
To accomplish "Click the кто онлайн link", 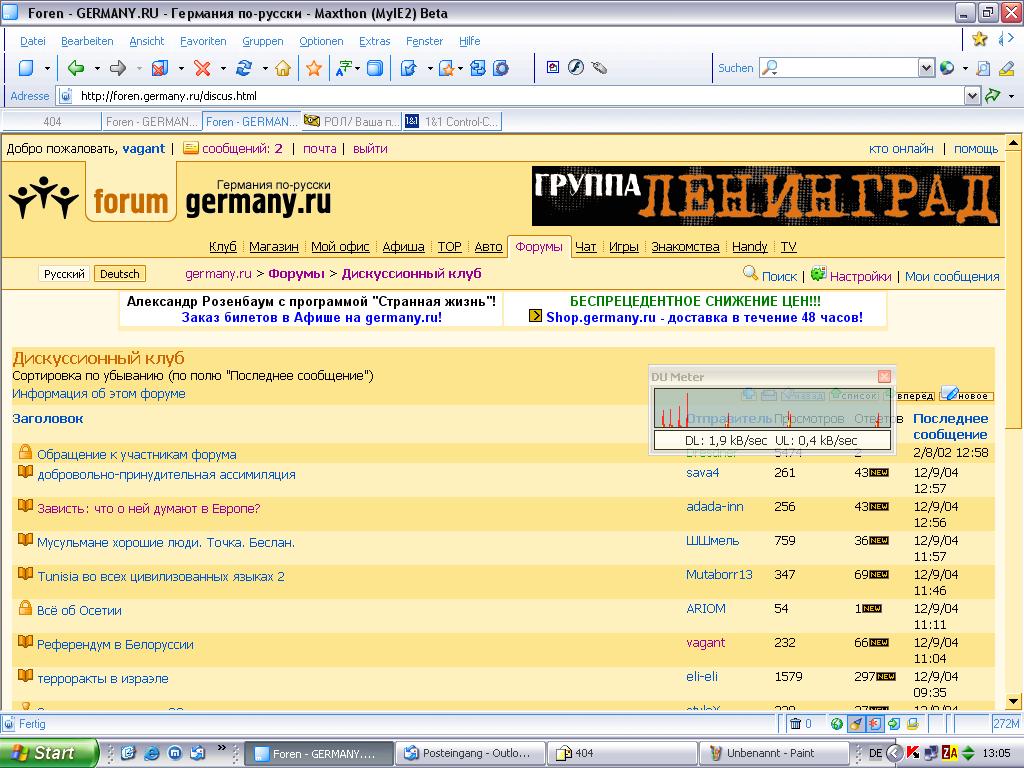I will (901, 148).
